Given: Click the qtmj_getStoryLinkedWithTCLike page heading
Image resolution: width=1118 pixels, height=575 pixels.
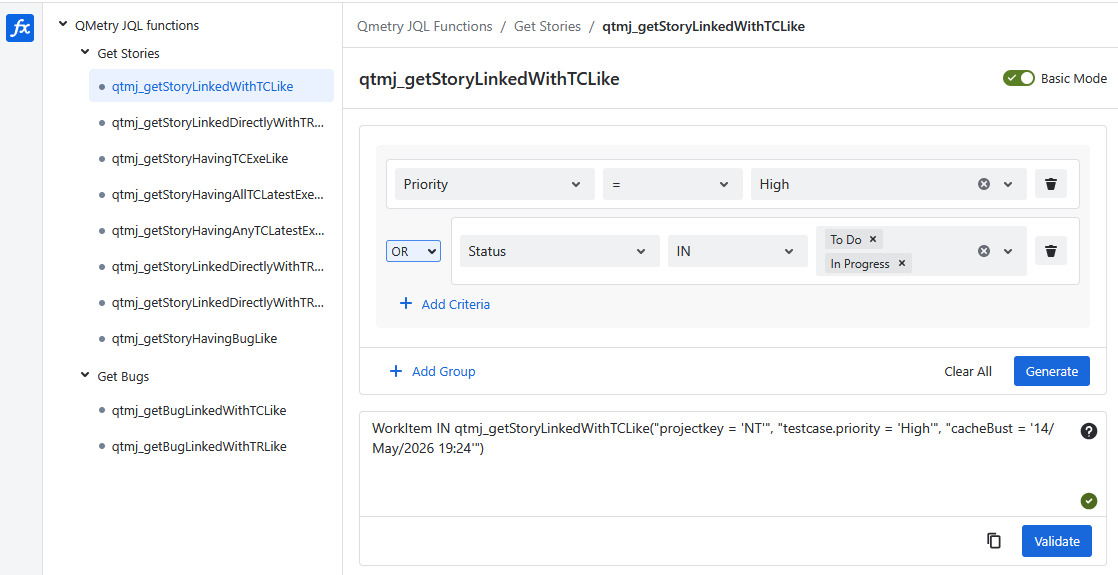Looking at the screenshot, I should pyautogui.click(x=489, y=78).
